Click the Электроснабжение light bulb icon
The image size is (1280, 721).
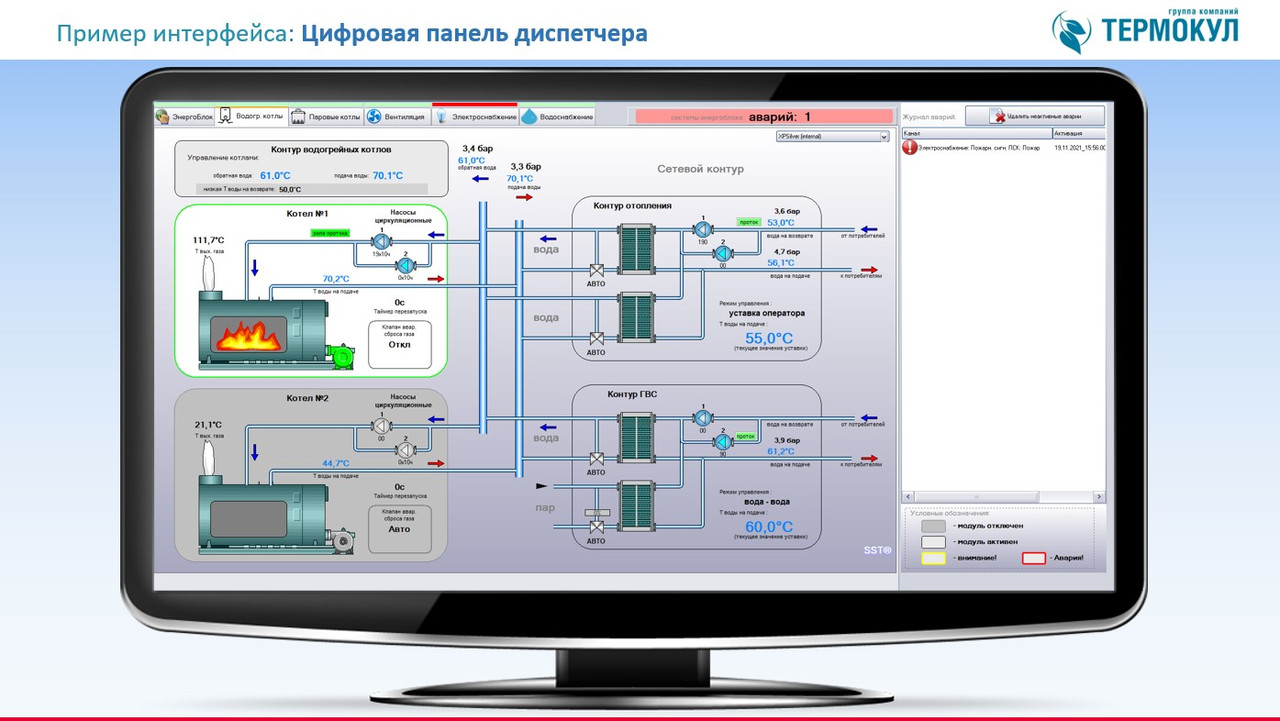coord(442,117)
